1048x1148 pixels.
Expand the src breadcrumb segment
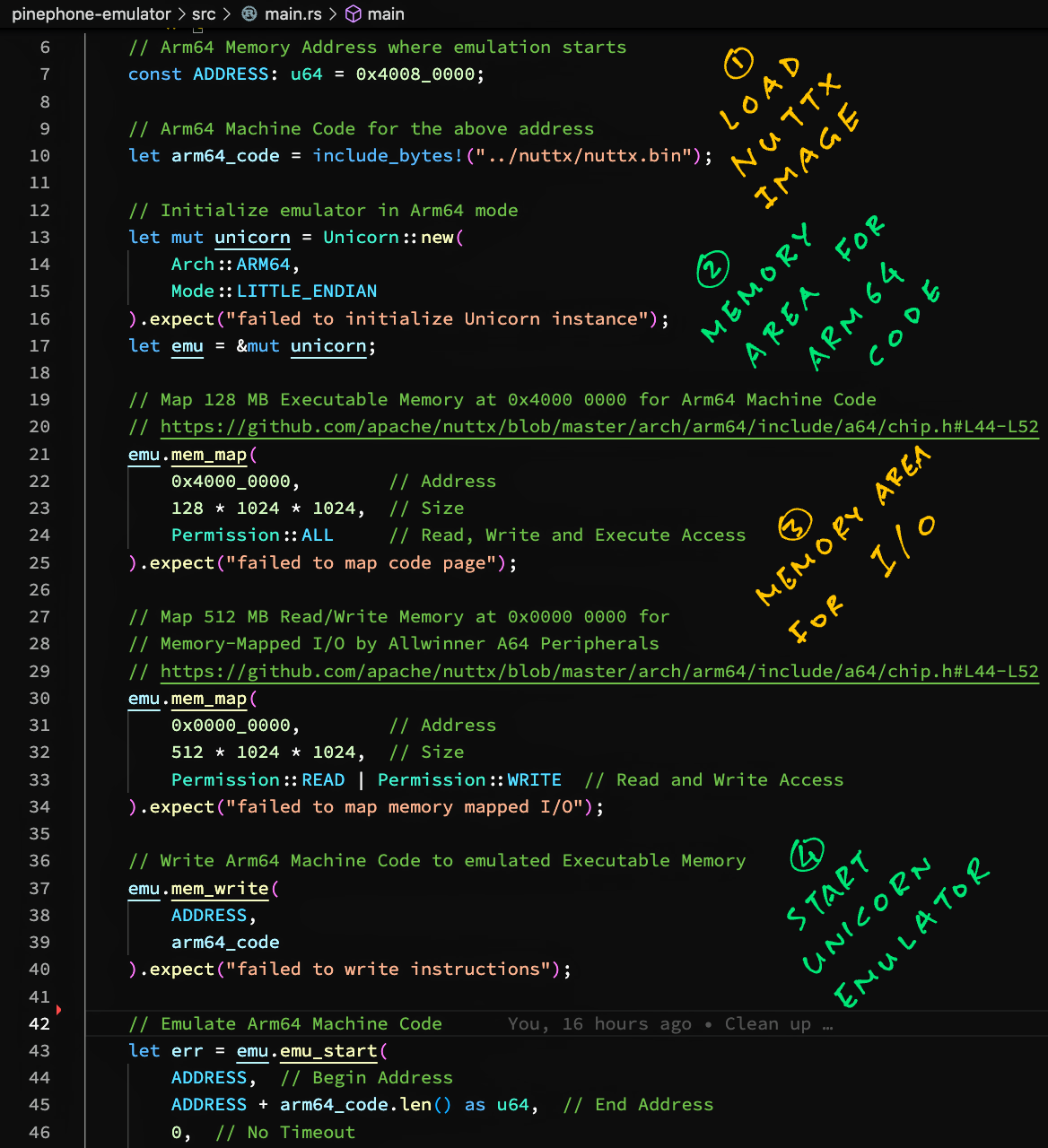pos(204,14)
